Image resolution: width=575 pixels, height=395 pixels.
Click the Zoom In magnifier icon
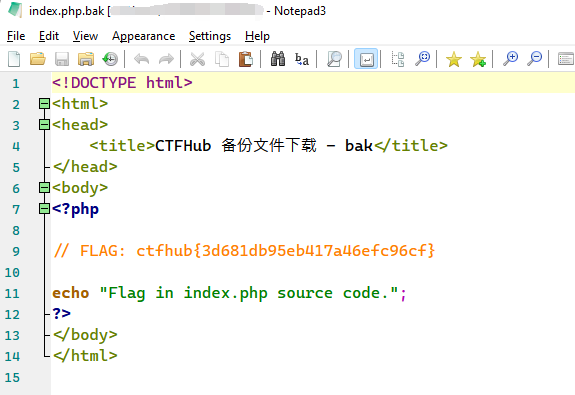click(510, 59)
